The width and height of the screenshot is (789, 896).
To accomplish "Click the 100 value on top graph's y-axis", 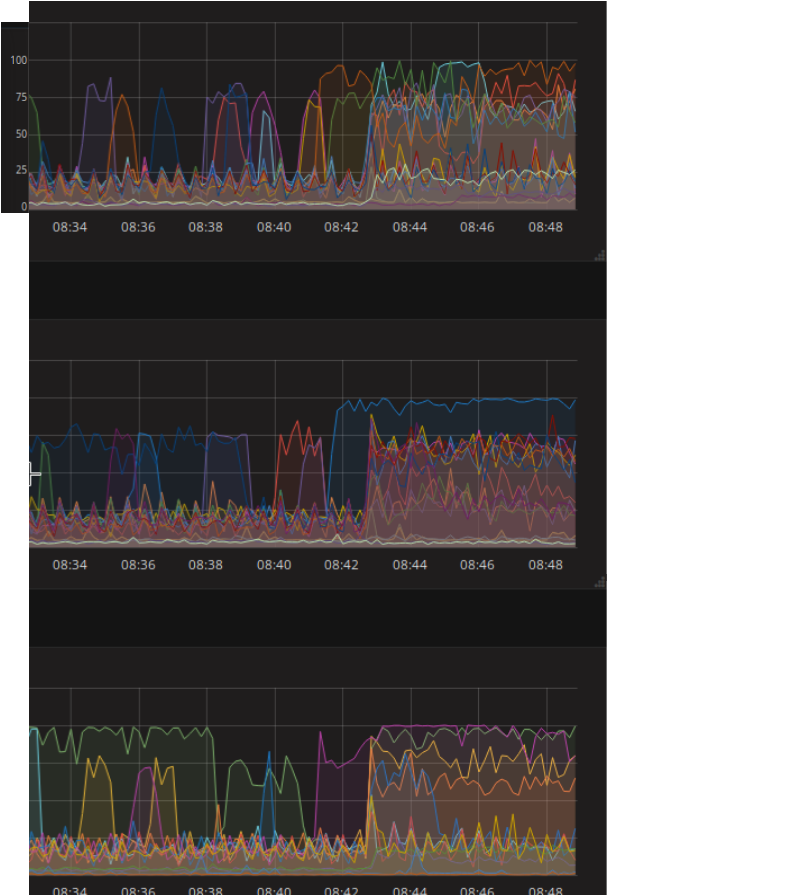I will (x=18, y=60).
